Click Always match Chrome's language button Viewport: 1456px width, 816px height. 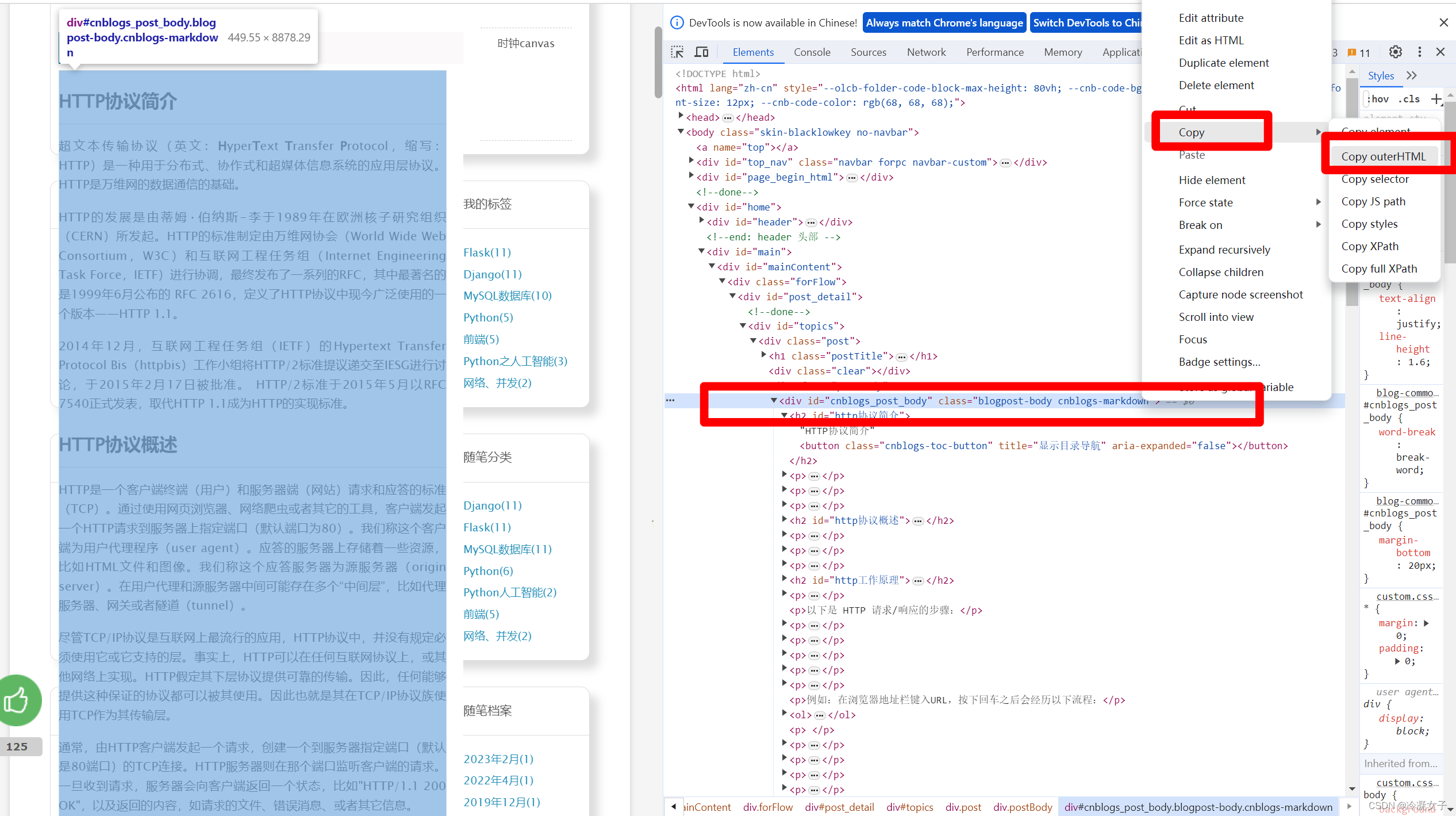coord(944,23)
